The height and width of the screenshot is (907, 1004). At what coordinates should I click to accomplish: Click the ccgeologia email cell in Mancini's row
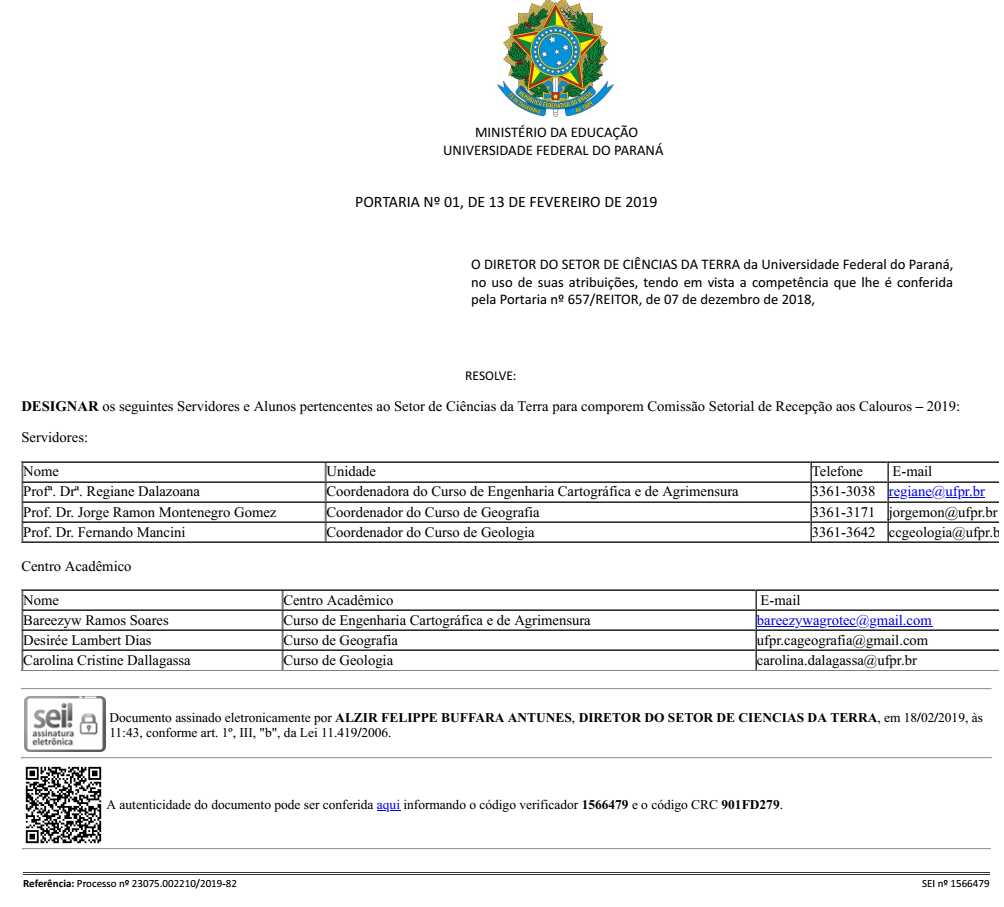943,533
